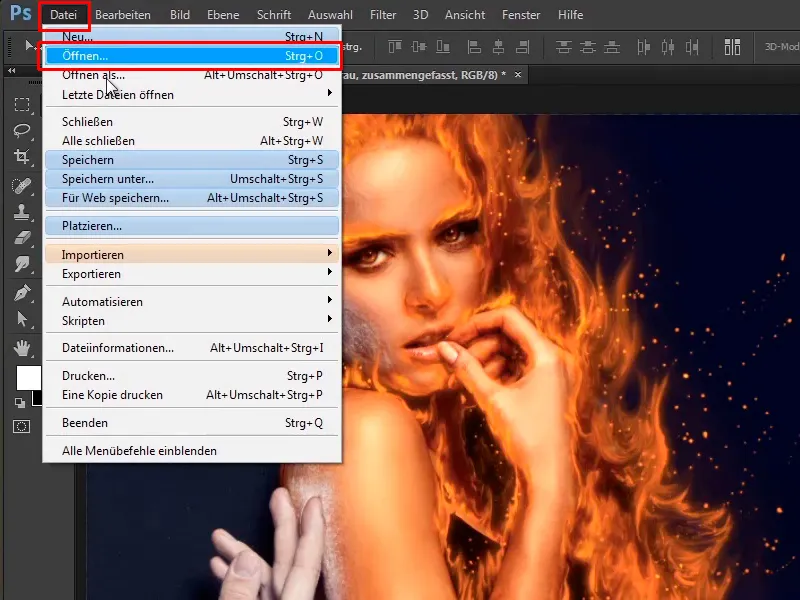Click the Photoshop Ps logo
The image size is (800, 600).
[x=20, y=13]
